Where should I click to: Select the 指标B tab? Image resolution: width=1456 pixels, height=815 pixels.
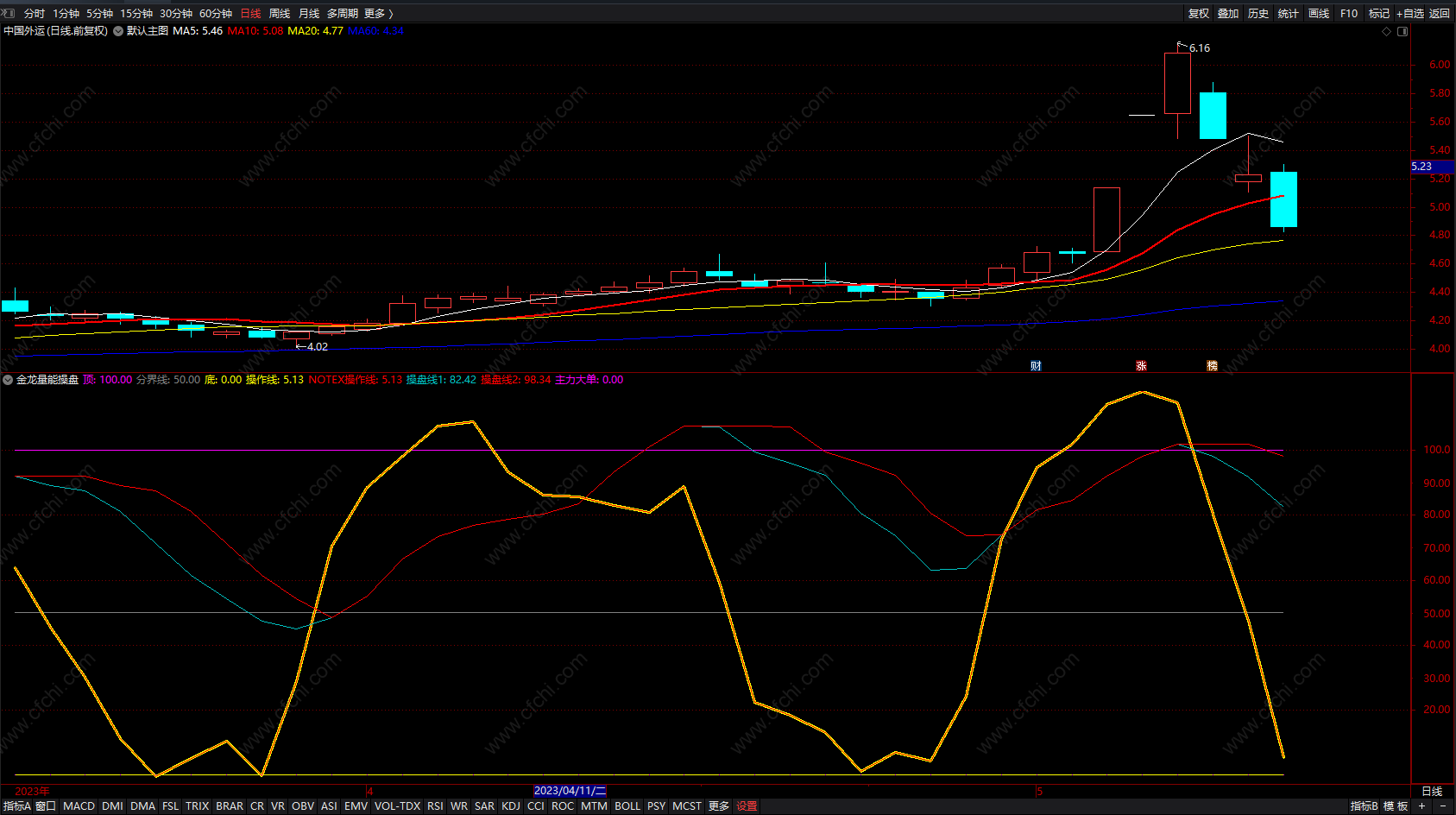click(x=1364, y=806)
